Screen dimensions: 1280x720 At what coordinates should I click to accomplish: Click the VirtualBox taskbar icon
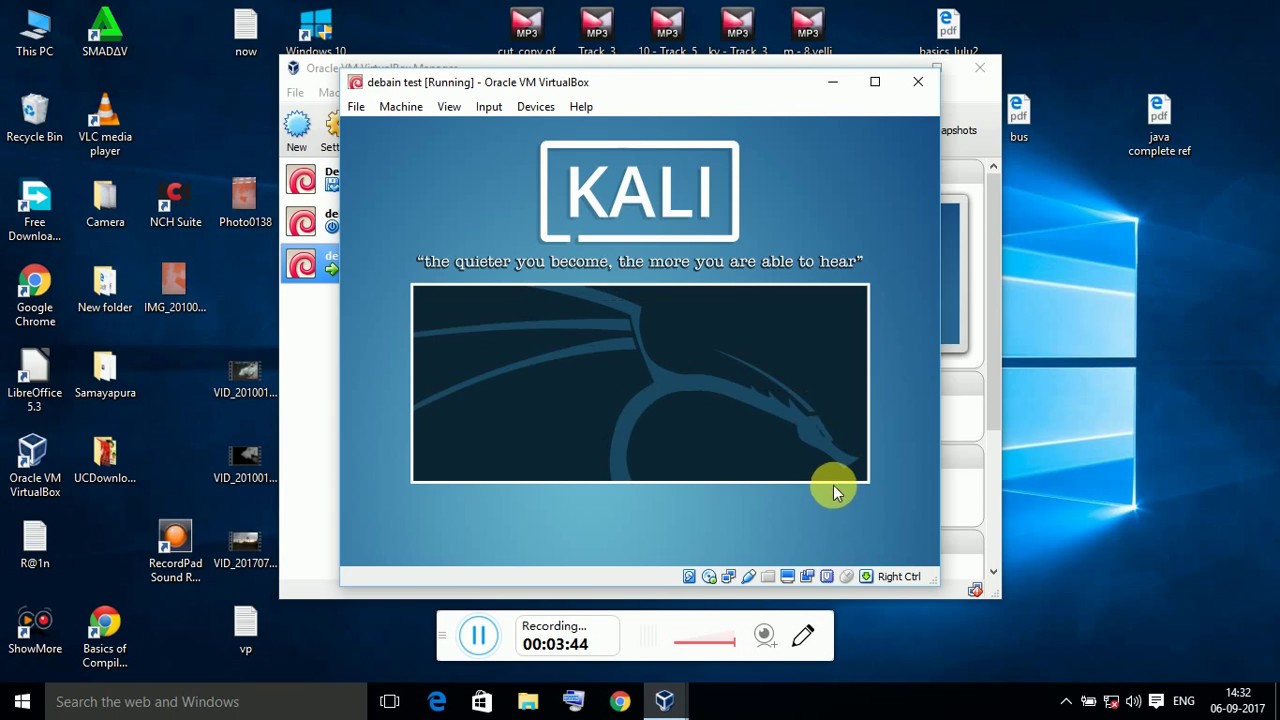[x=665, y=702]
